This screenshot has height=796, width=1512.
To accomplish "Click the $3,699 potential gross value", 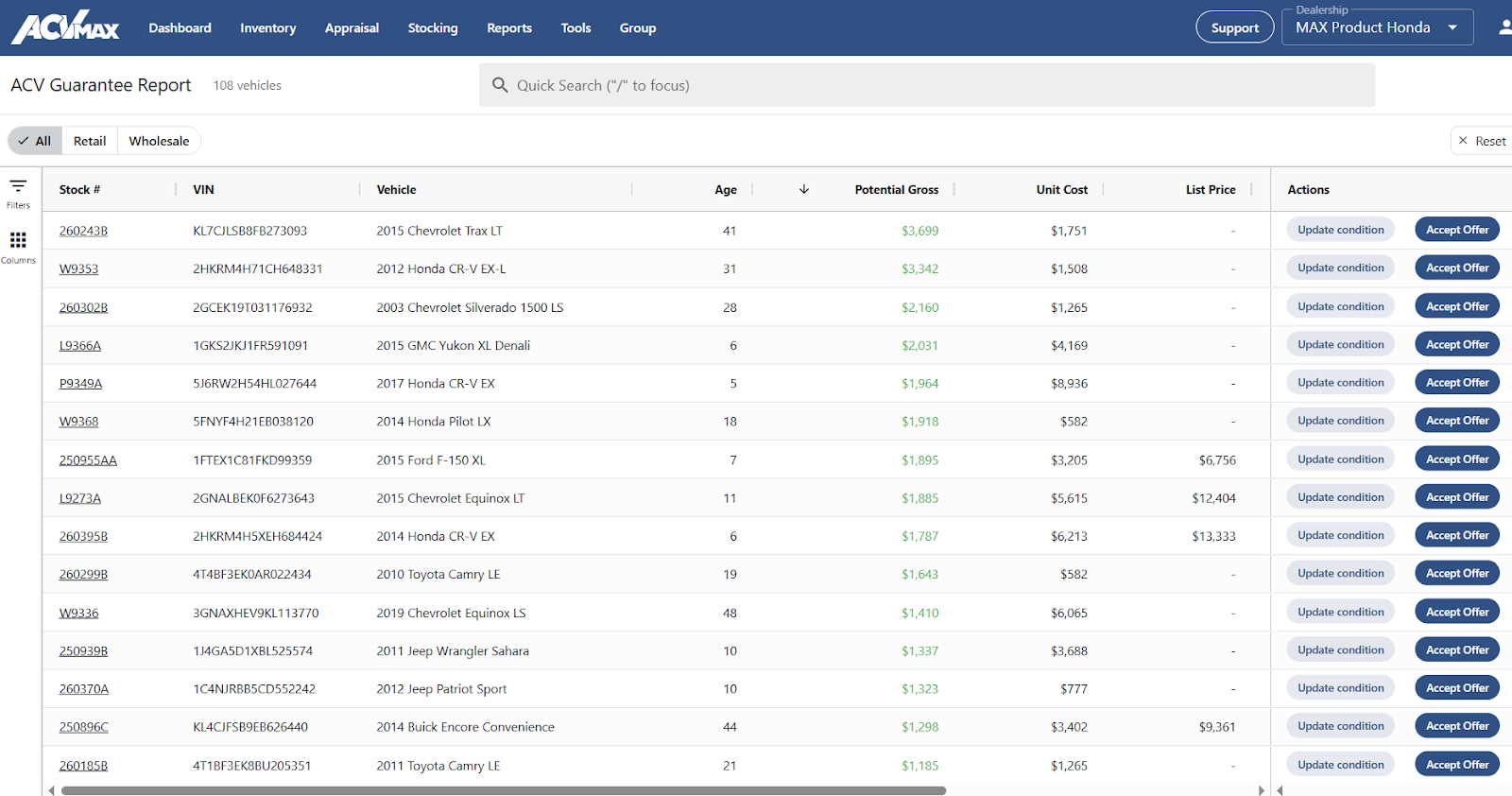I will (919, 231).
